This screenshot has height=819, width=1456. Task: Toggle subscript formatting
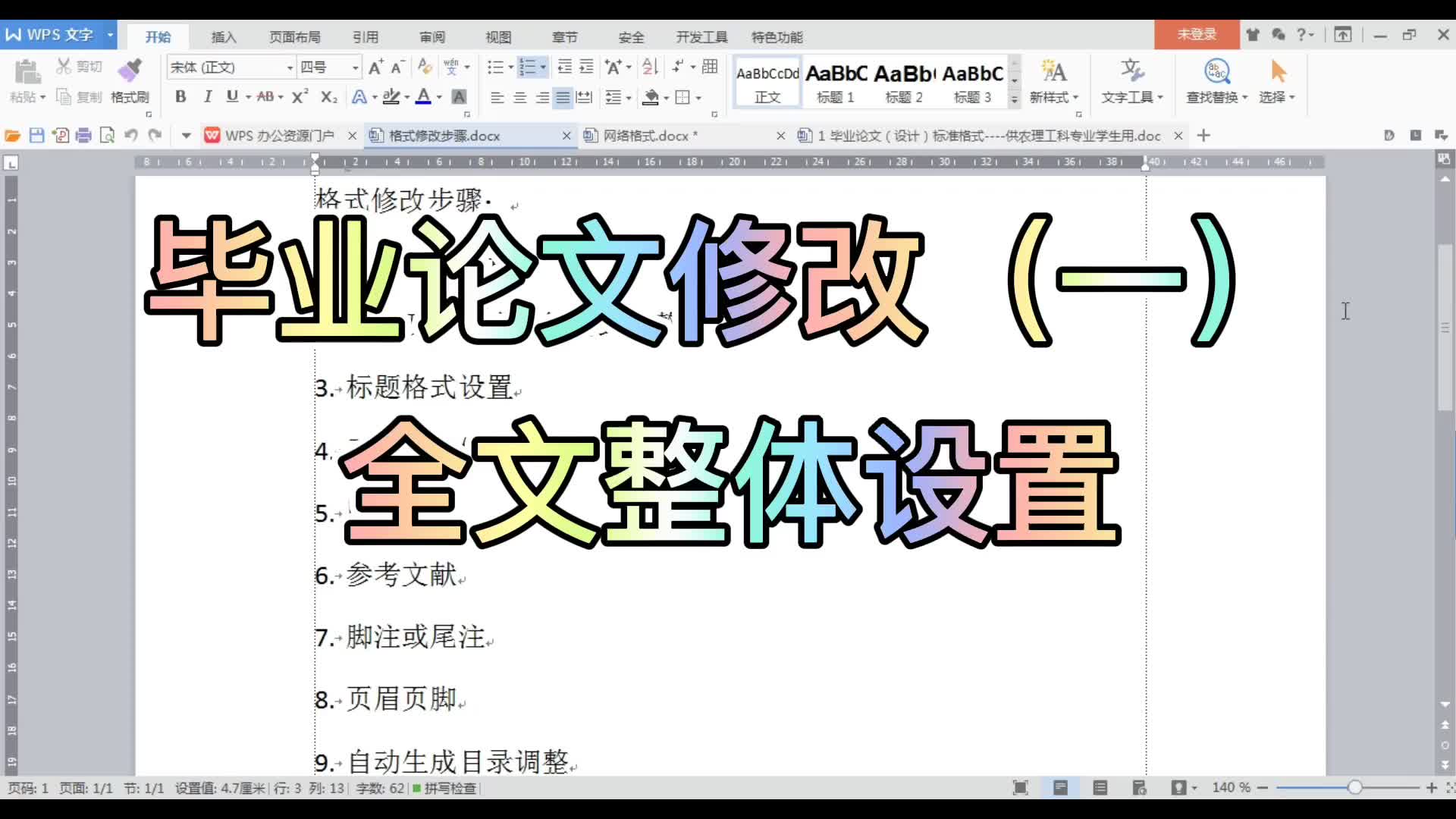coord(328,97)
